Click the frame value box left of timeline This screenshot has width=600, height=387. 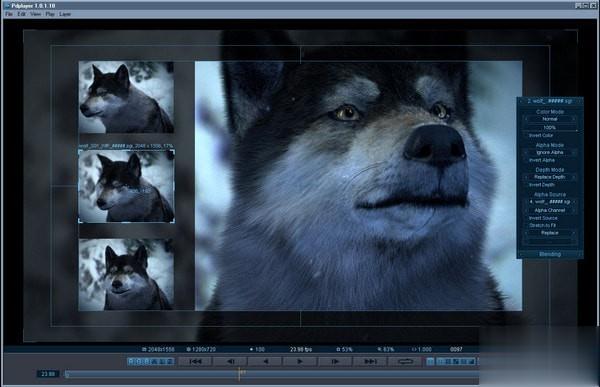pyautogui.click(x=48, y=374)
